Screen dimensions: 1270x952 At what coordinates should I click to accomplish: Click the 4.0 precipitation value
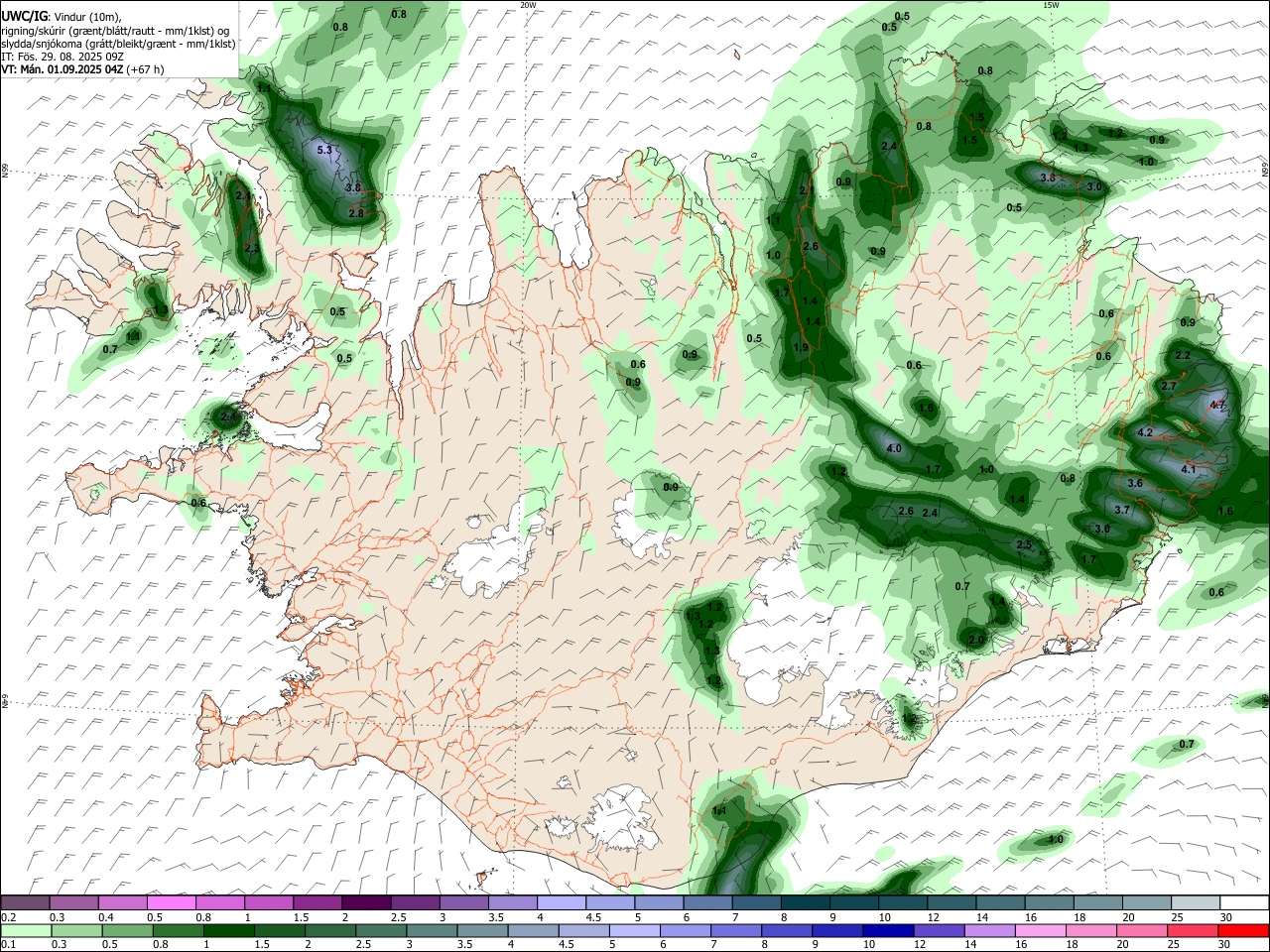893,448
